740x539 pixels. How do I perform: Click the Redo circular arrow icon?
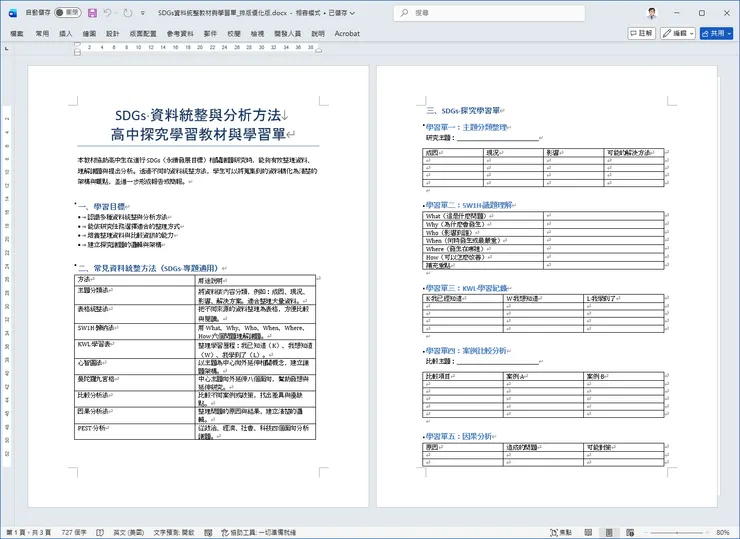[x=128, y=13]
